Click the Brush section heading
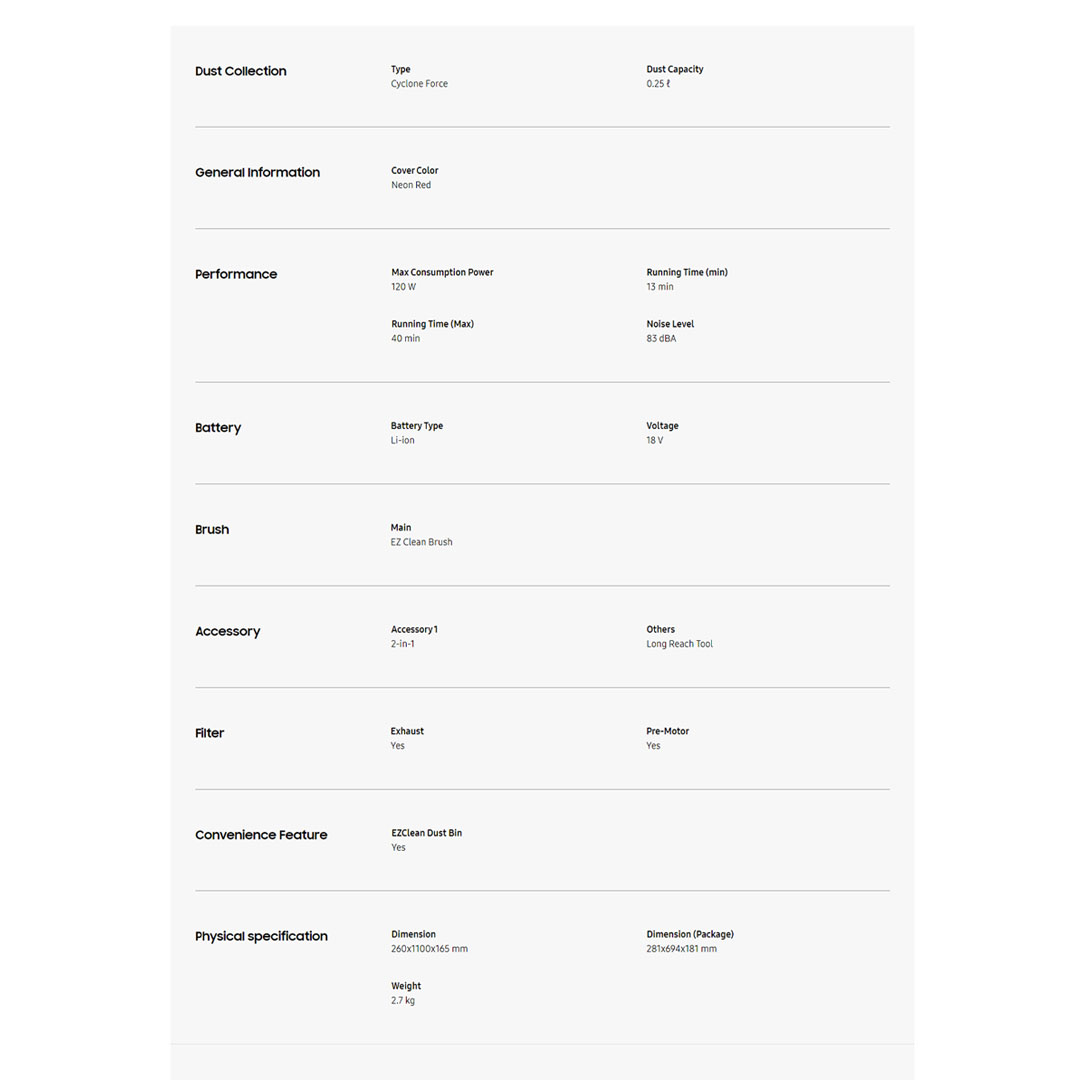 [212, 530]
